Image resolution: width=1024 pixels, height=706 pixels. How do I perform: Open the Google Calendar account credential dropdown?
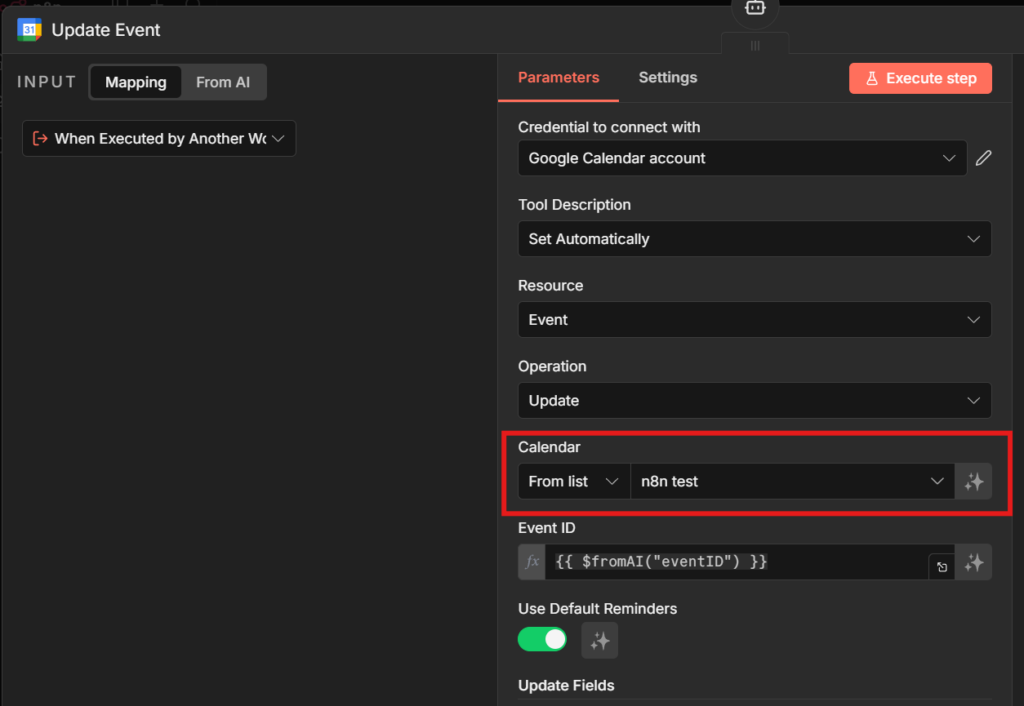[x=742, y=158]
